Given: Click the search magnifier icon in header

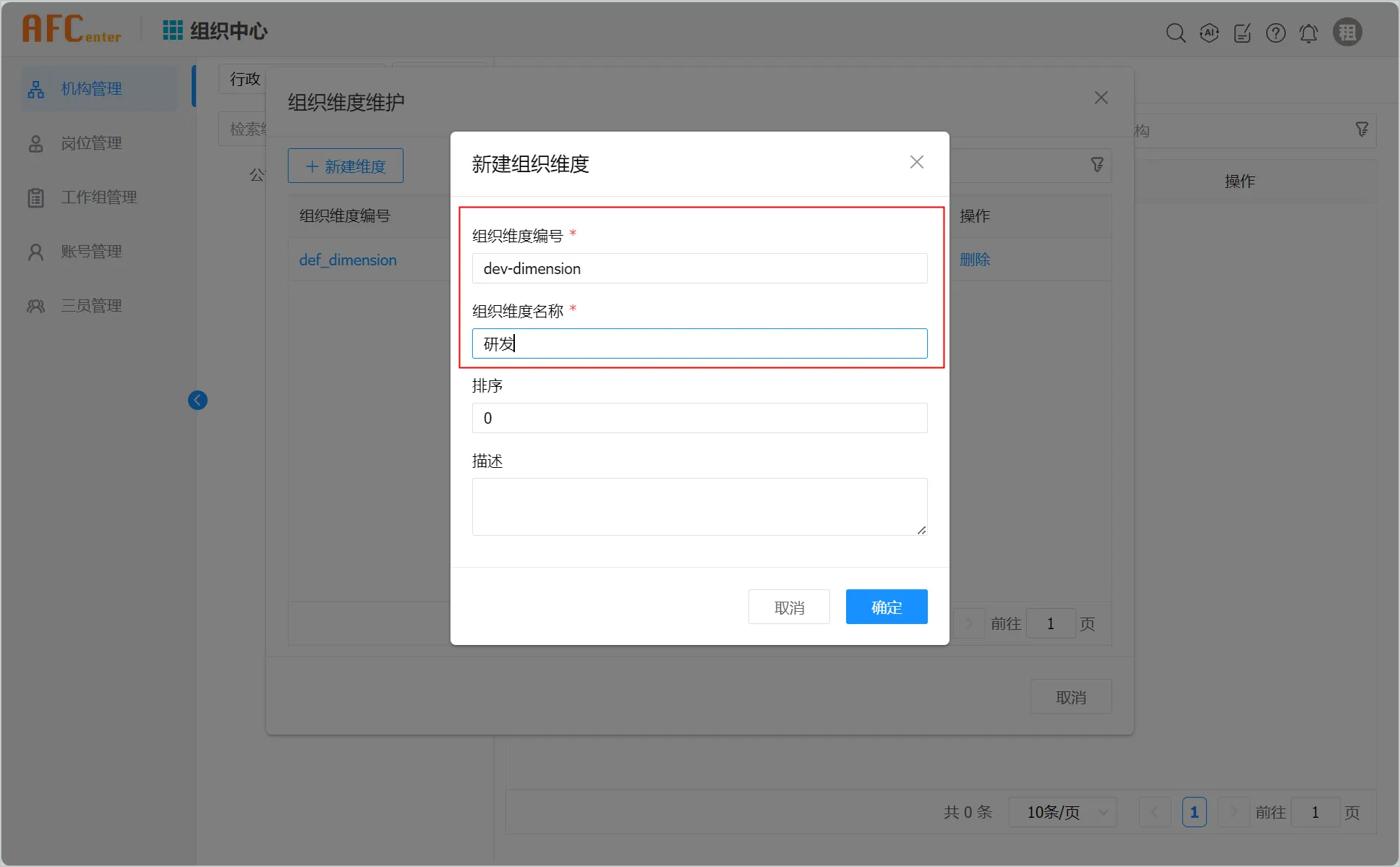Looking at the screenshot, I should [x=1175, y=33].
